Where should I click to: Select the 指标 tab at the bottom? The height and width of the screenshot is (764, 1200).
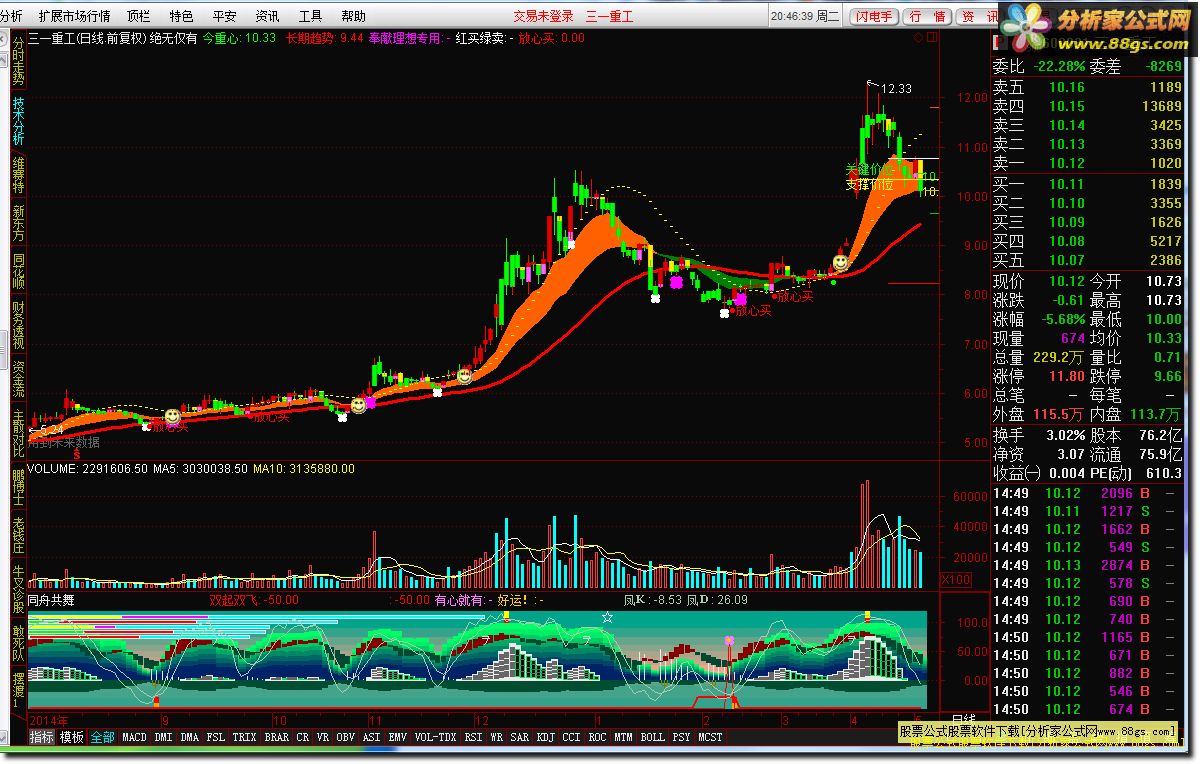tap(41, 737)
